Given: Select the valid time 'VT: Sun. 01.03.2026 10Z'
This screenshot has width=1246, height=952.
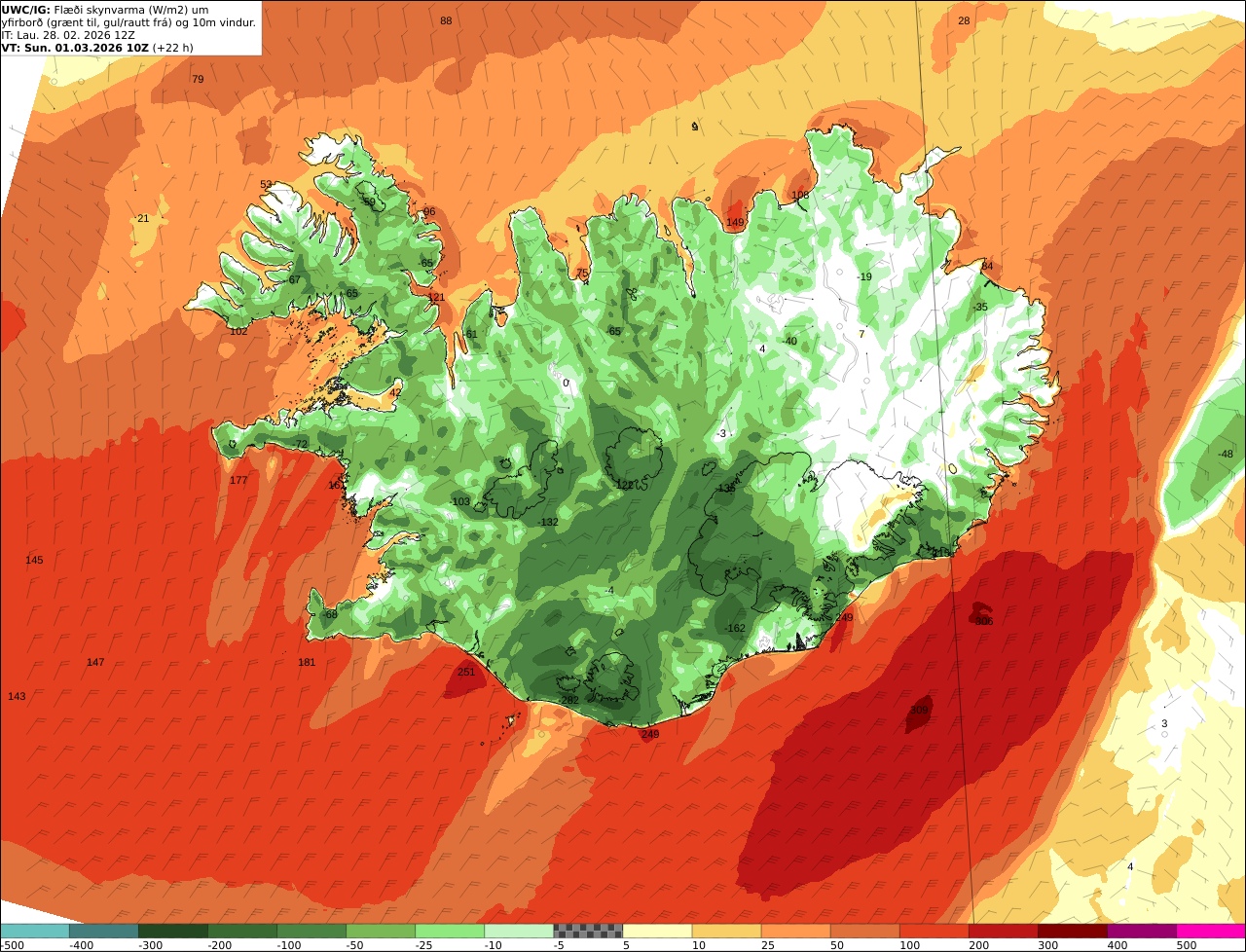Looking at the screenshot, I should [75, 48].
